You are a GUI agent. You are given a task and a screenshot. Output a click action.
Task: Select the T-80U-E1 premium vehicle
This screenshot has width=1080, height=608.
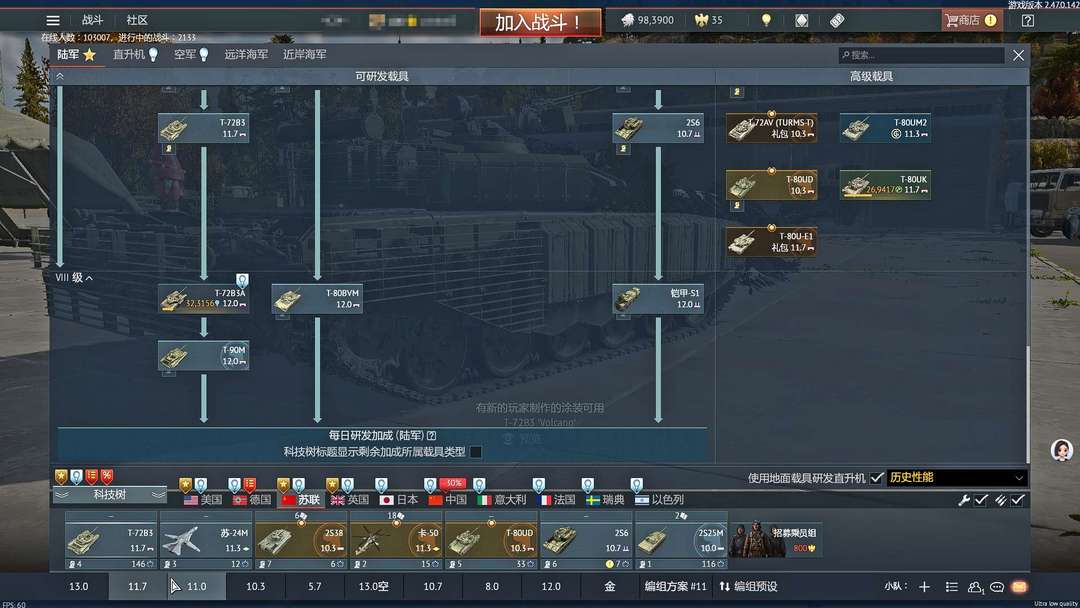point(771,242)
